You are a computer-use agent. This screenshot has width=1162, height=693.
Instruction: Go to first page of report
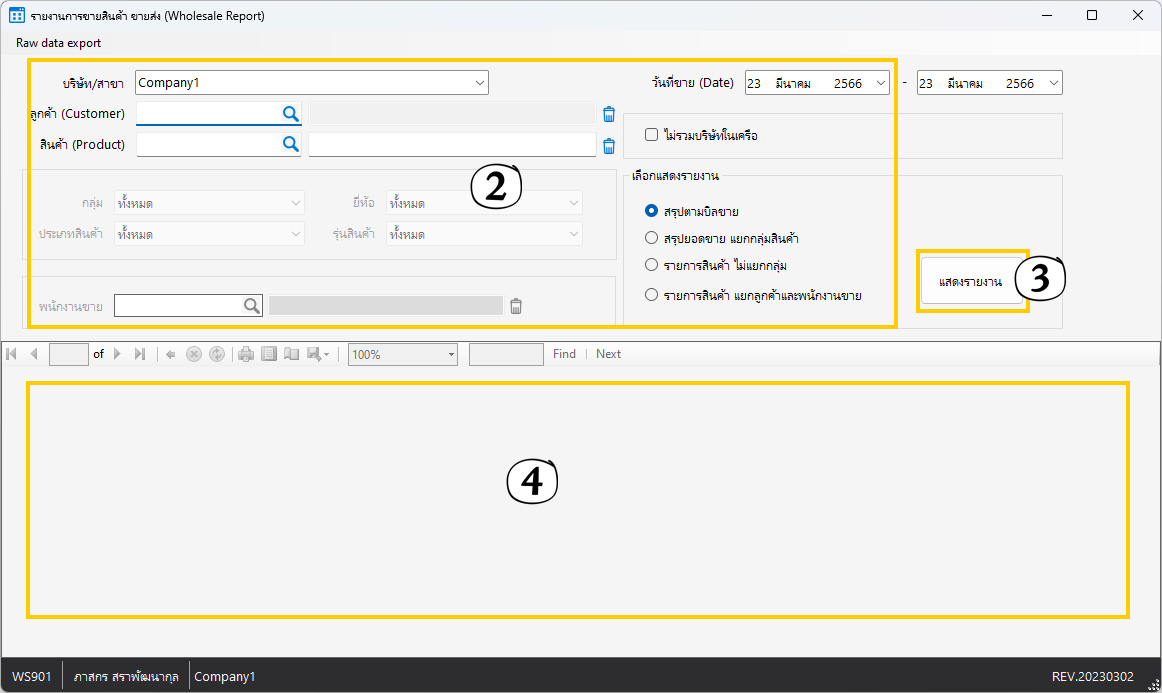click(x=12, y=354)
